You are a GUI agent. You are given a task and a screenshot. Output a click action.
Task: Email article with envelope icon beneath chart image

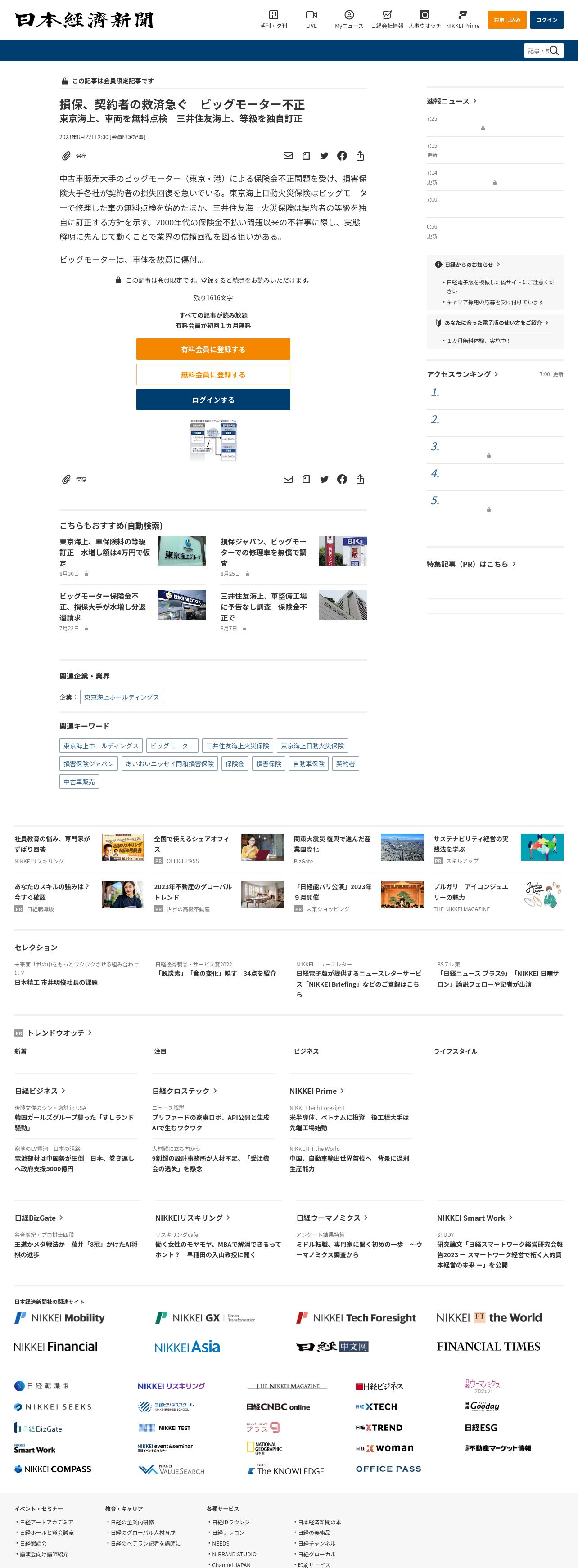click(288, 479)
